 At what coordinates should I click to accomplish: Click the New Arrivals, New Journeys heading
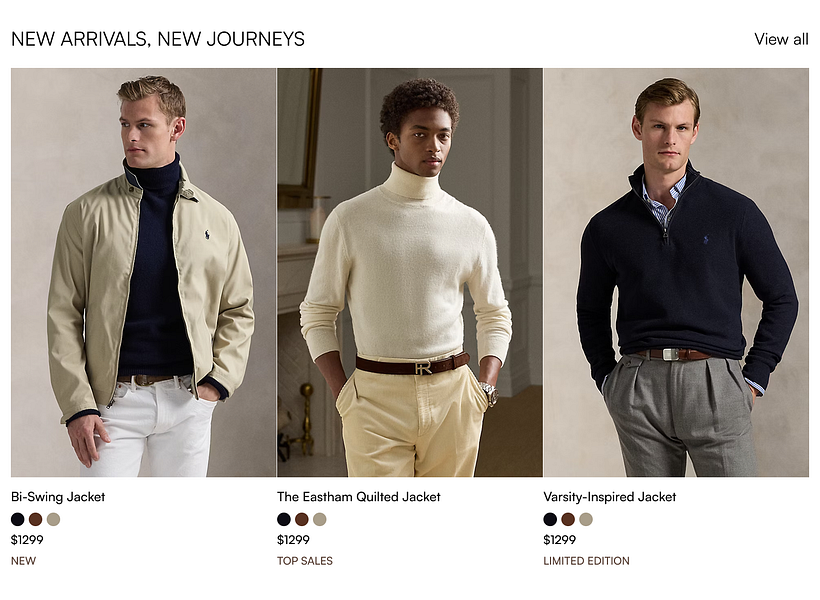point(158,39)
